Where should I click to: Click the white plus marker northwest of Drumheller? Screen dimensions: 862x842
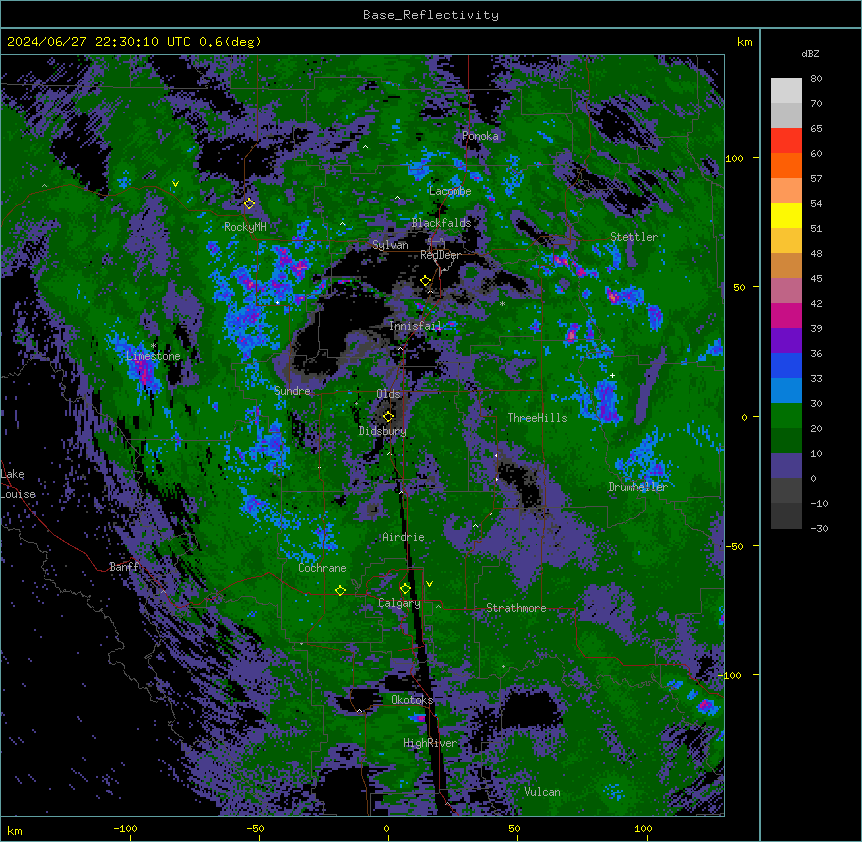(x=612, y=375)
